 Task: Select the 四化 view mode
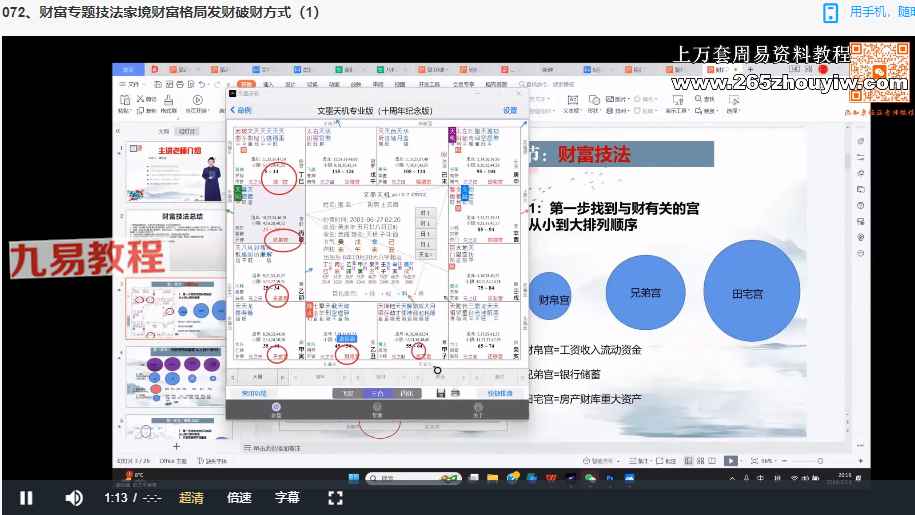405,393
